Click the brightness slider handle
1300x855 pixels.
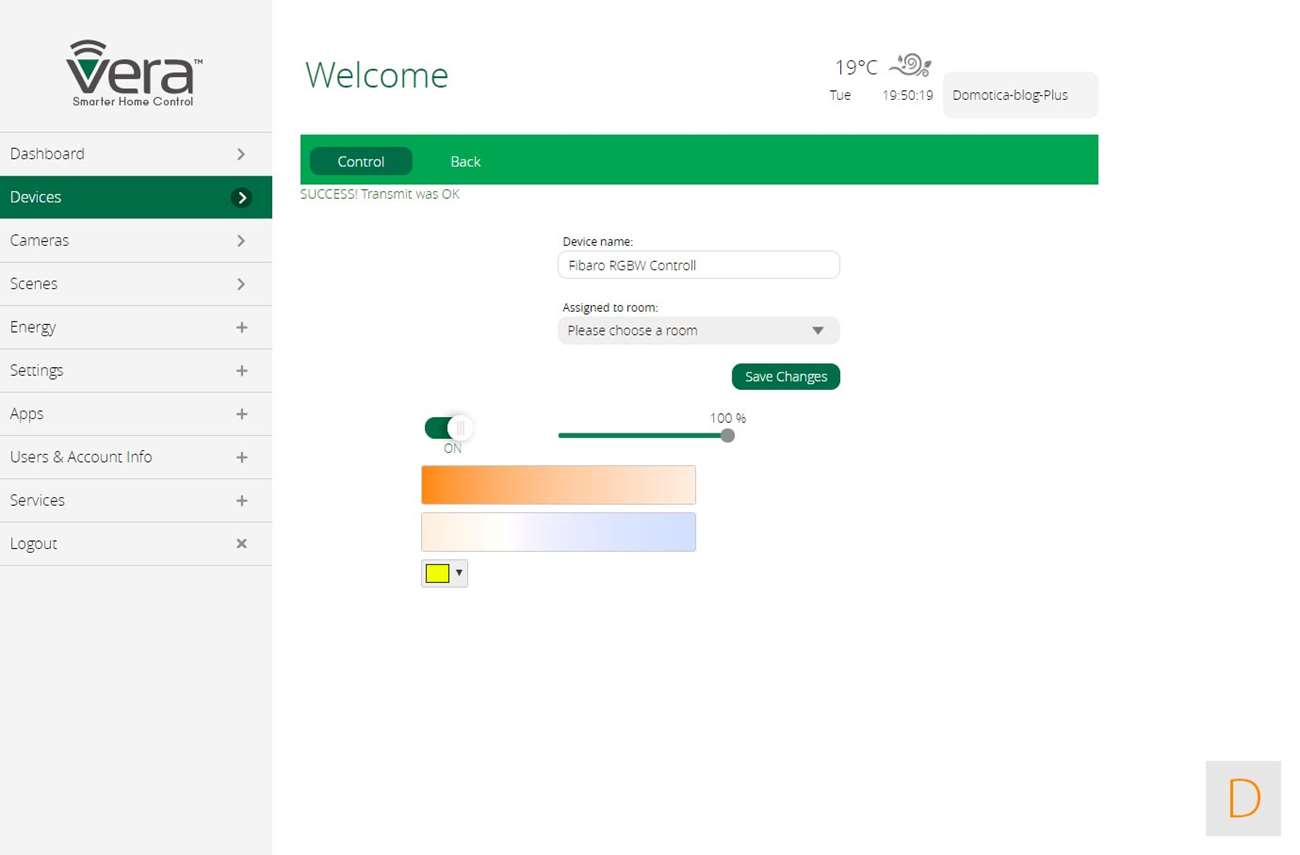728,435
